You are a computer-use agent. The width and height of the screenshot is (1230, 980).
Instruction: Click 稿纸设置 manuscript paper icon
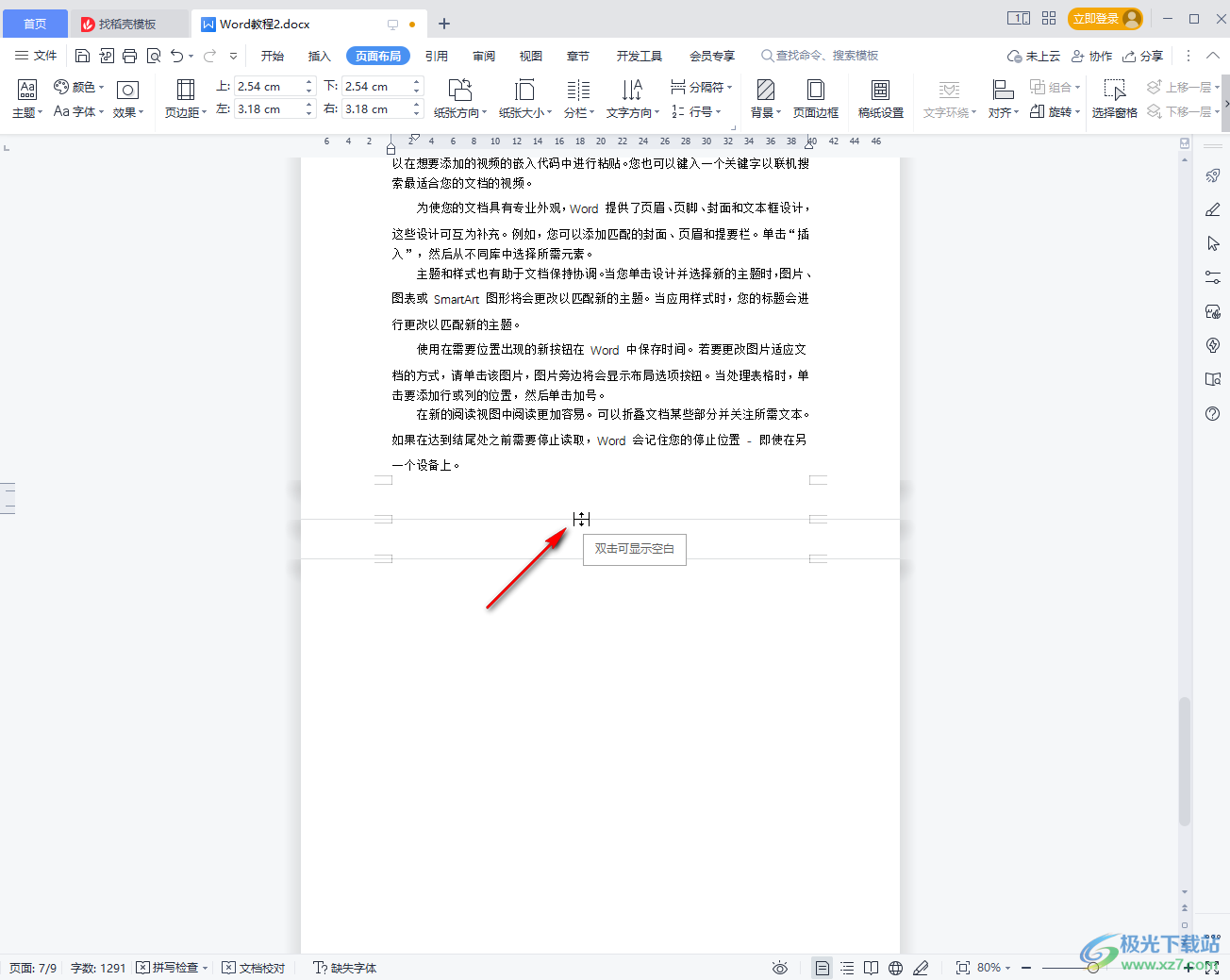coord(881,99)
